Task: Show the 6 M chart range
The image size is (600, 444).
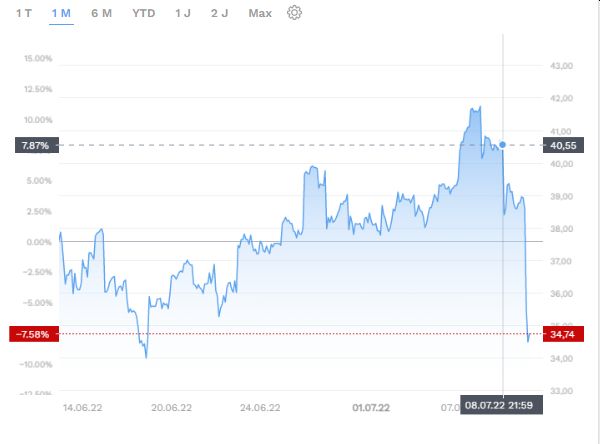Action: (101, 13)
